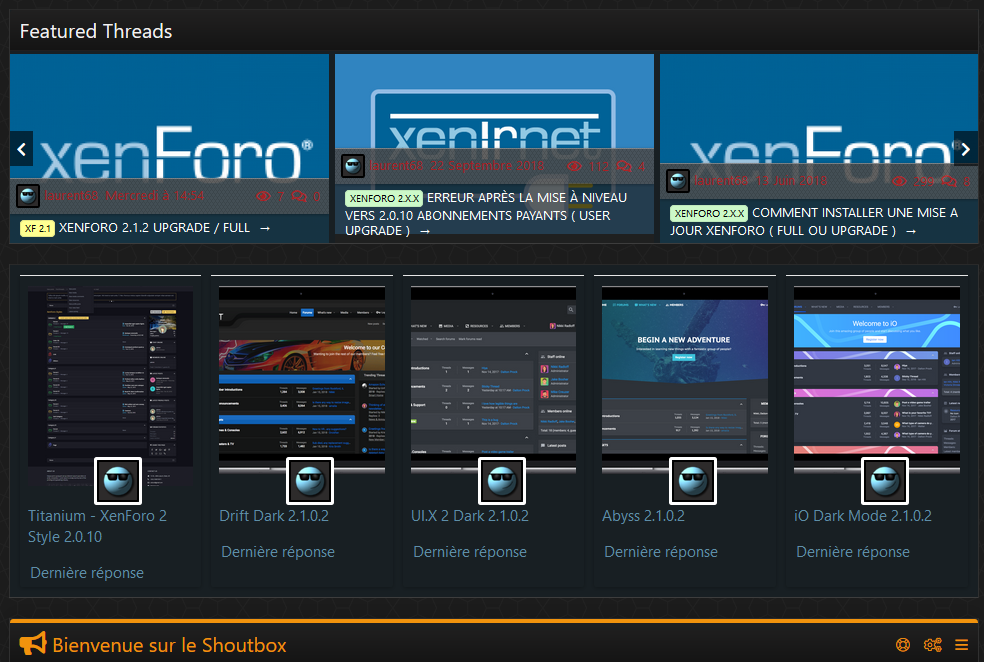This screenshot has width=984, height=662.
Task: Click the Shoutbox megaphone icon
Action: tap(33, 644)
